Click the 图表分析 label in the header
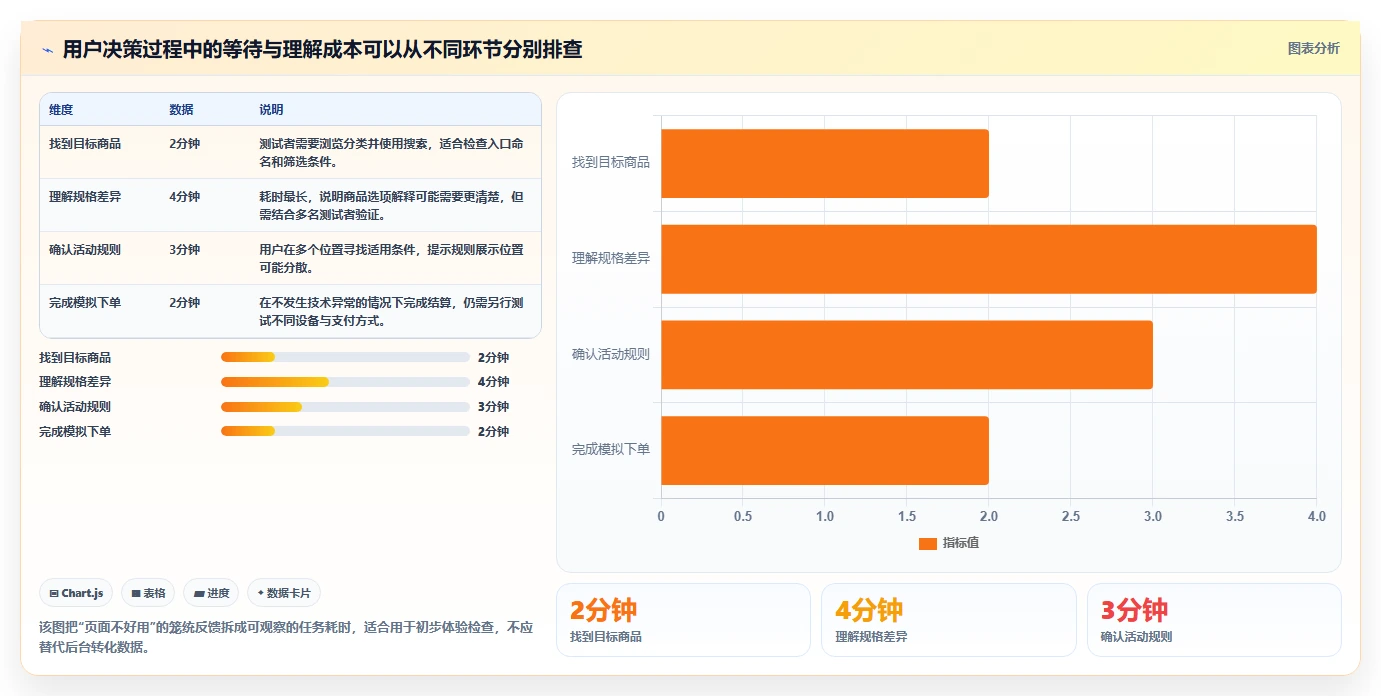Viewport: 1381px width, 696px height. click(x=1313, y=48)
